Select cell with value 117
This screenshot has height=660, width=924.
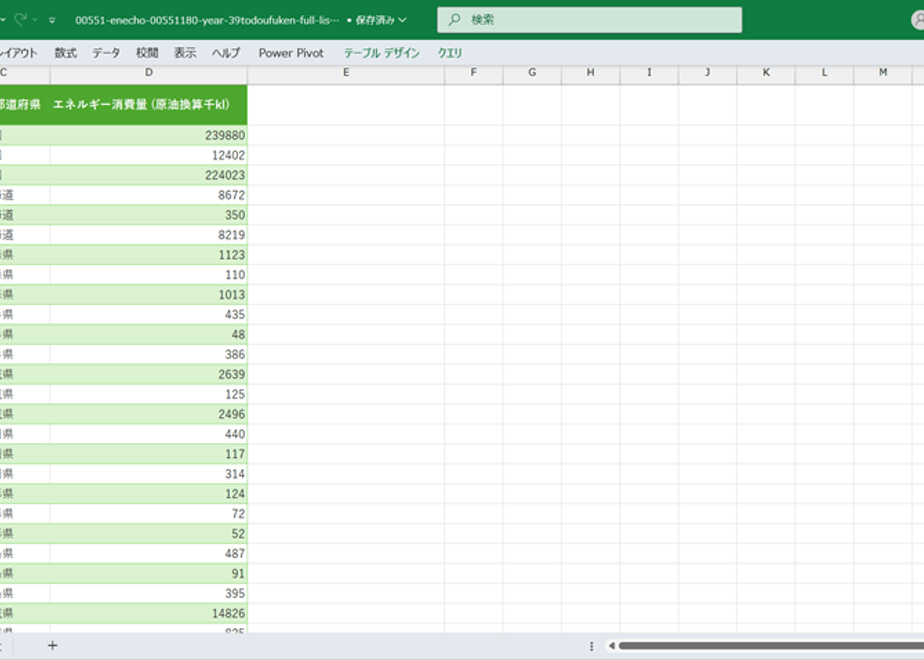(x=148, y=454)
